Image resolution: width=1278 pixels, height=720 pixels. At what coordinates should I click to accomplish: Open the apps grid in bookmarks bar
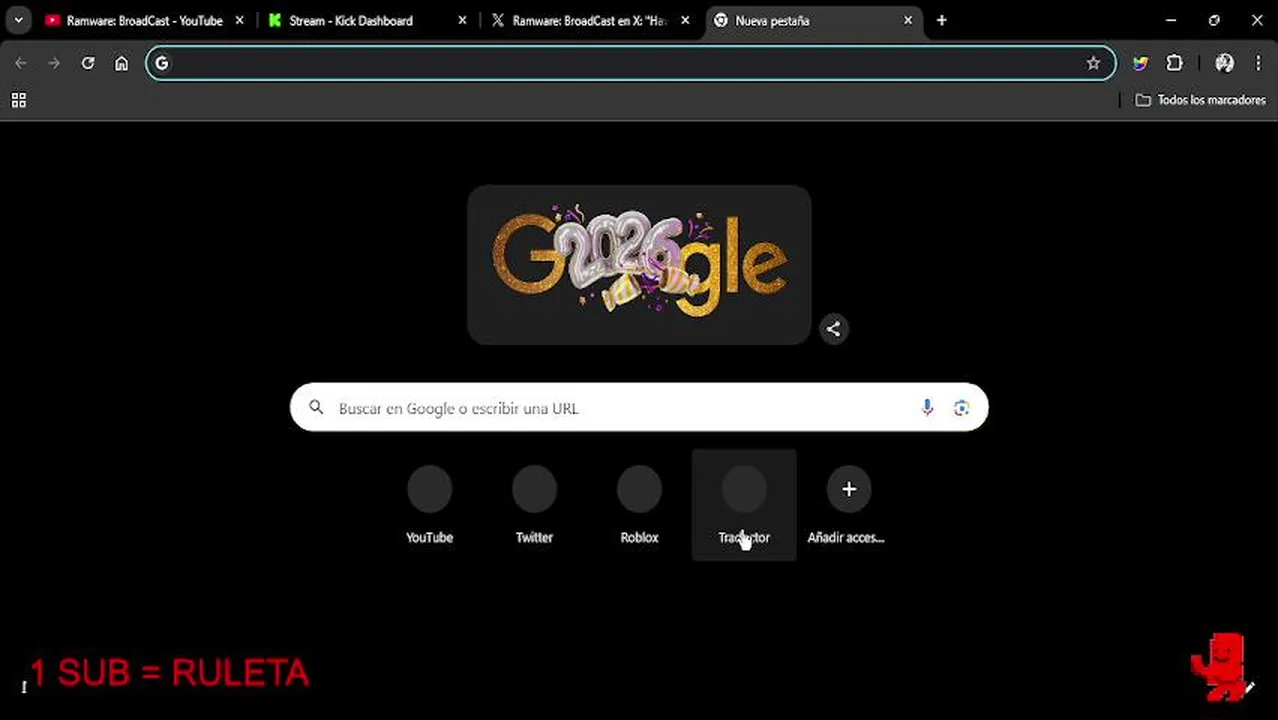pyautogui.click(x=18, y=100)
